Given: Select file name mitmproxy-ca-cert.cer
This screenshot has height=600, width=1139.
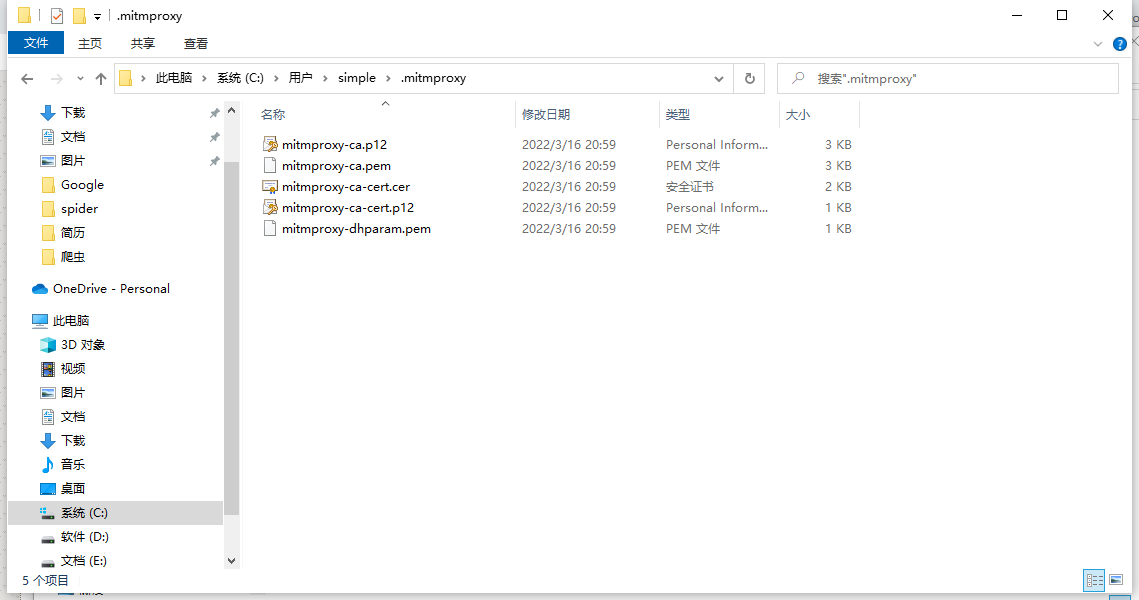Looking at the screenshot, I should tap(346, 187).
